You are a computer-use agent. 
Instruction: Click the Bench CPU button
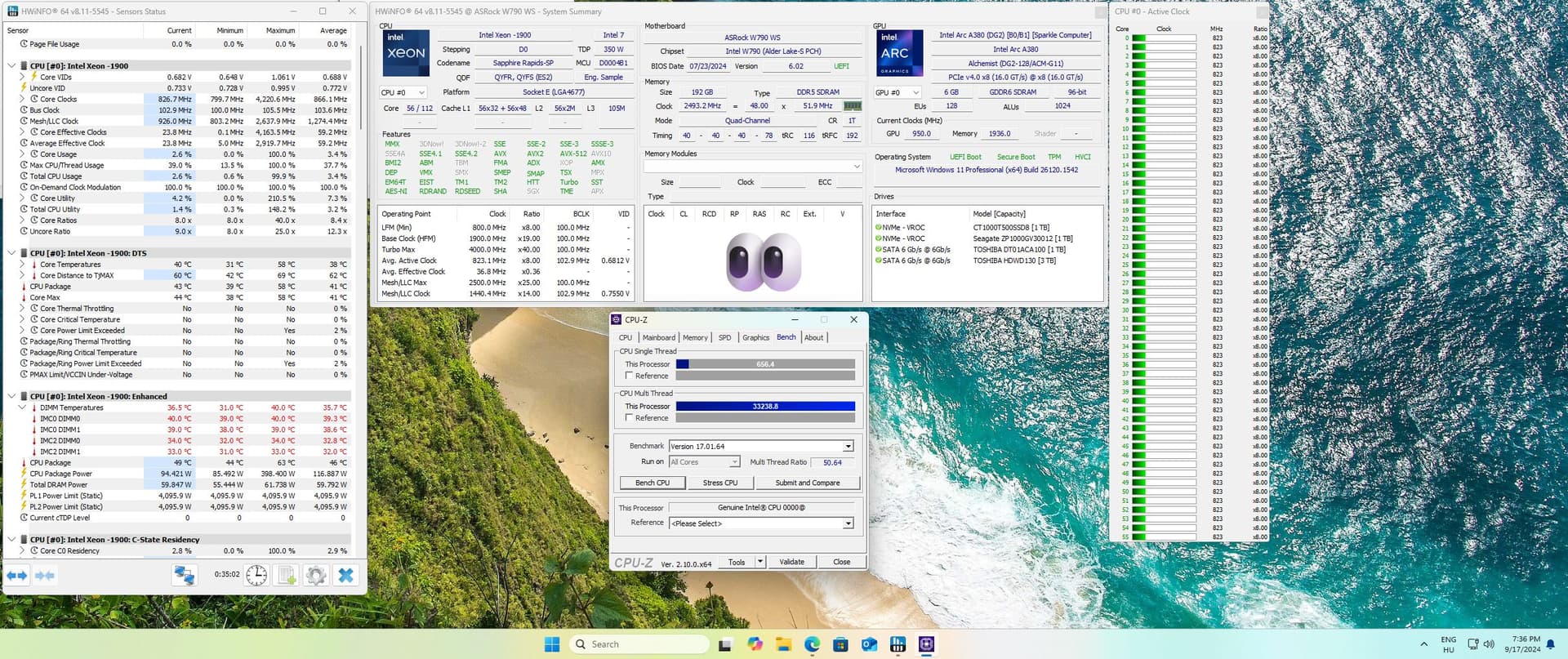click(x=653, y=483)
